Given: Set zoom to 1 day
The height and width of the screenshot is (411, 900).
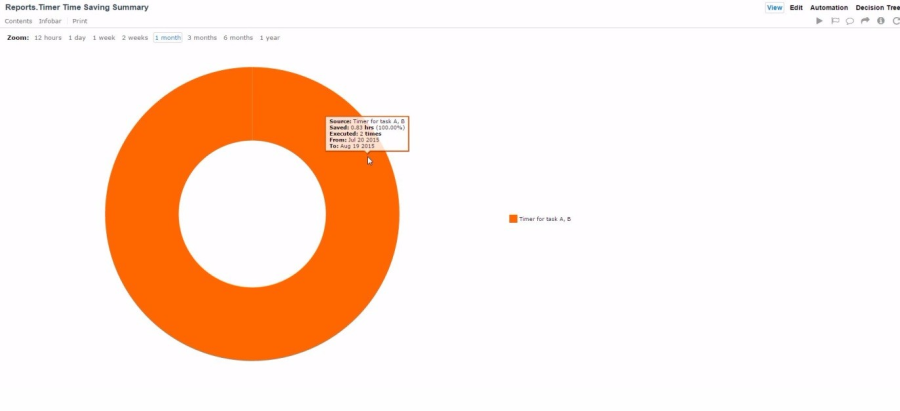Looking at the screenshot, I should click(77, 38).
